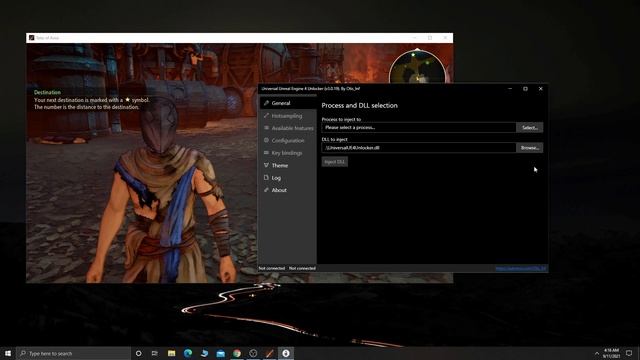Click the Unlocker app icon on the taskbar
This screenshot has height=360, width=640.
tap(286, 353)
